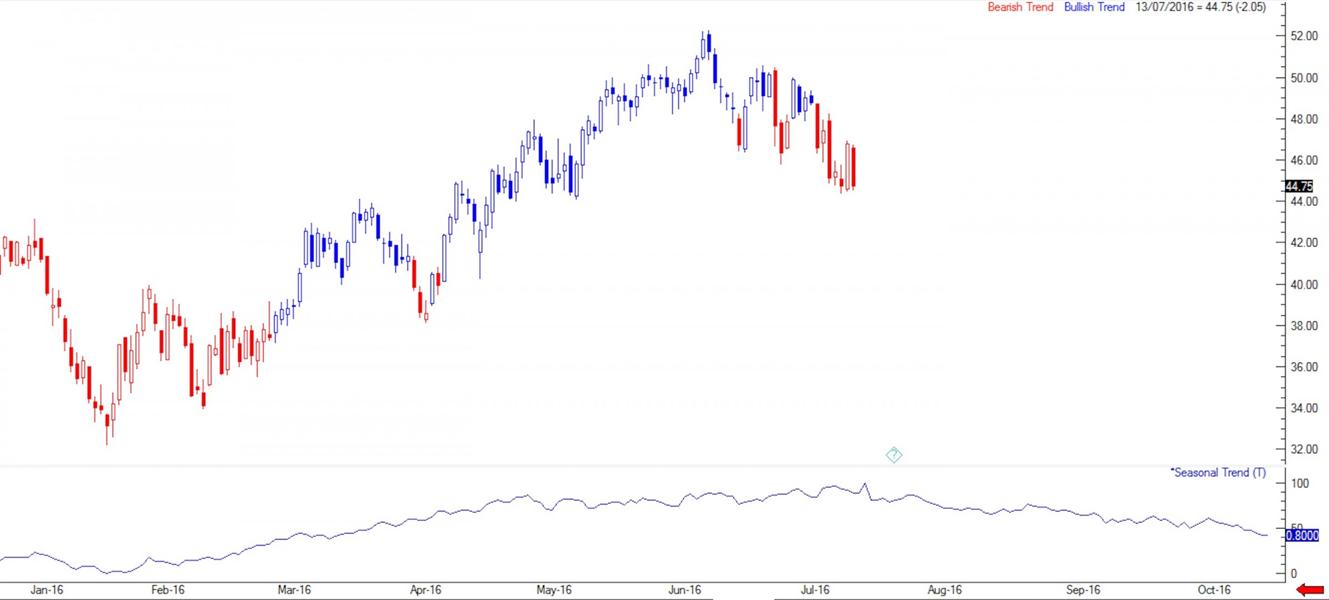This screenshot has height=600, width=1329.
Task: Click the Jan-16 date axis label
Action: pos(46,590)
